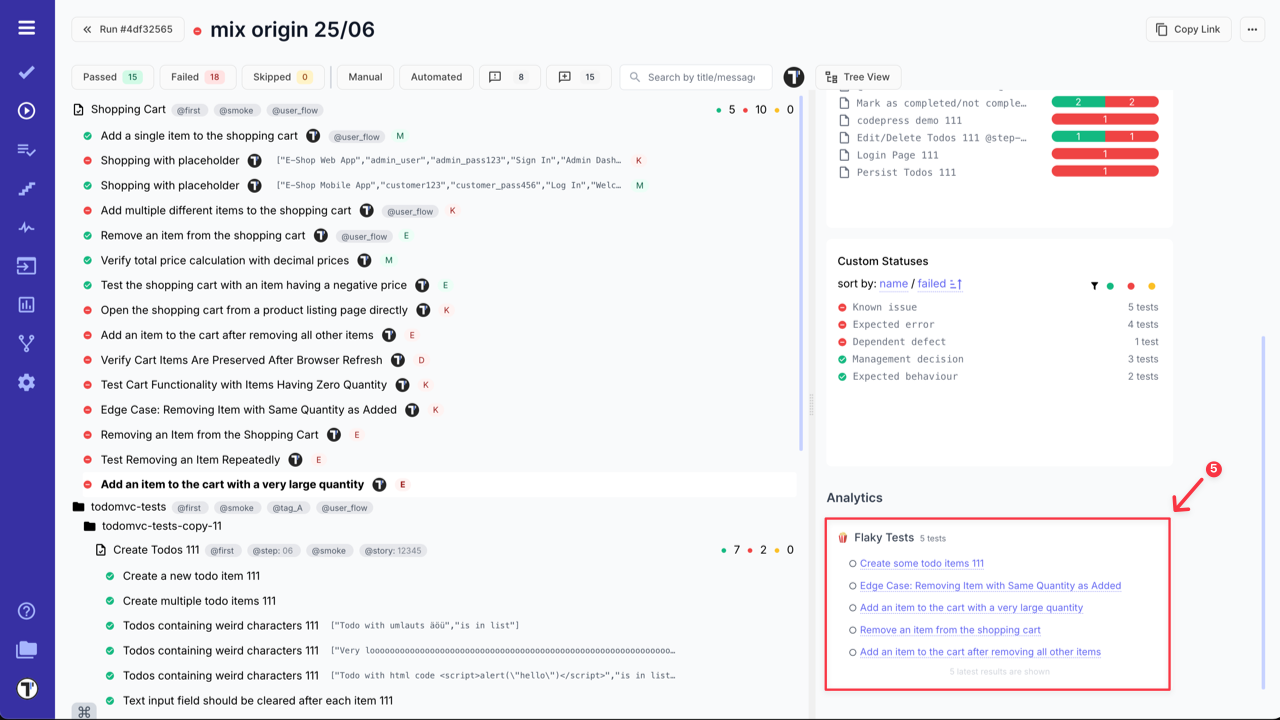Open the Analytics pulse icon in the sidebar
Viewport: 1280px width, 720px height.
(26, 227)
